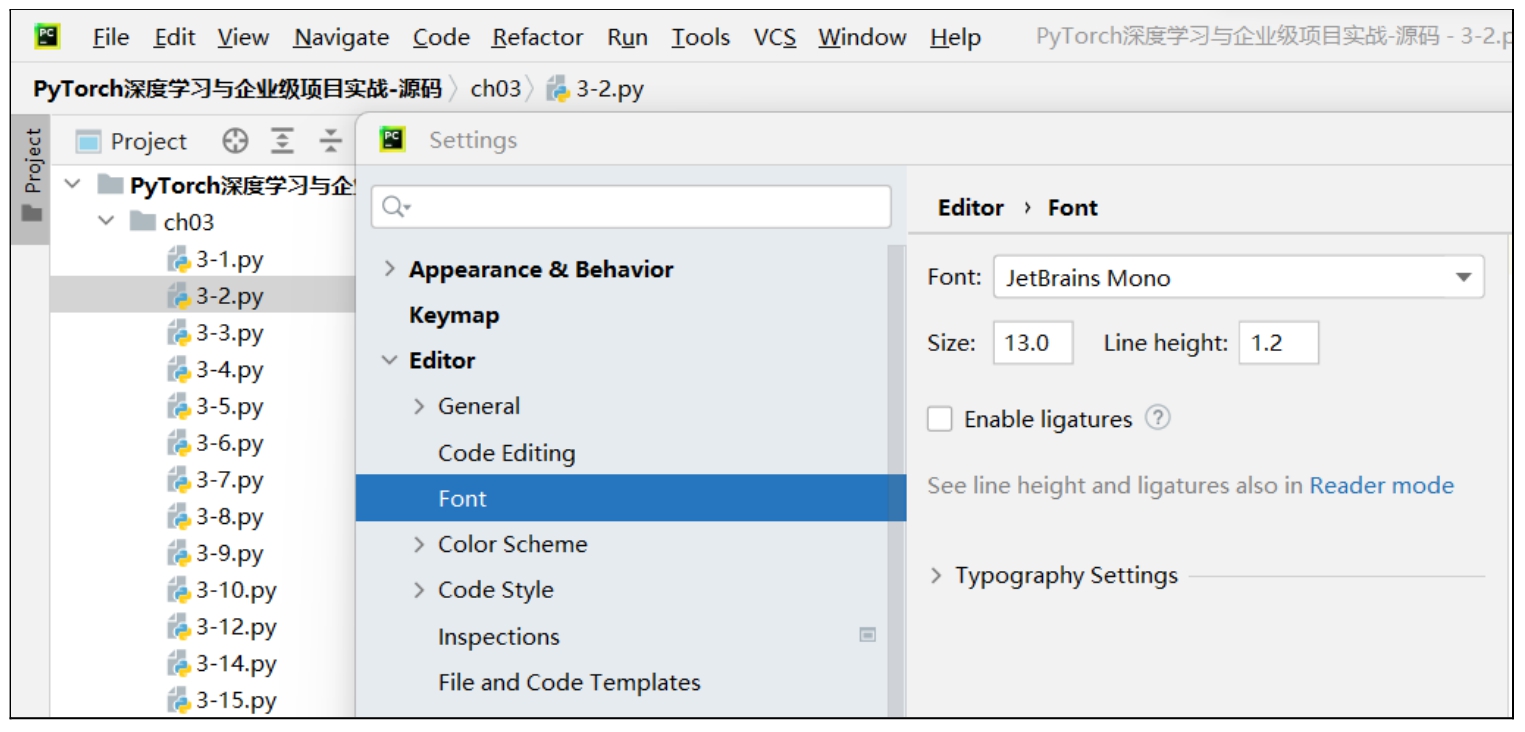Select Code Editing in the settings tree
Screen dimensions: 1525x732
506,453
